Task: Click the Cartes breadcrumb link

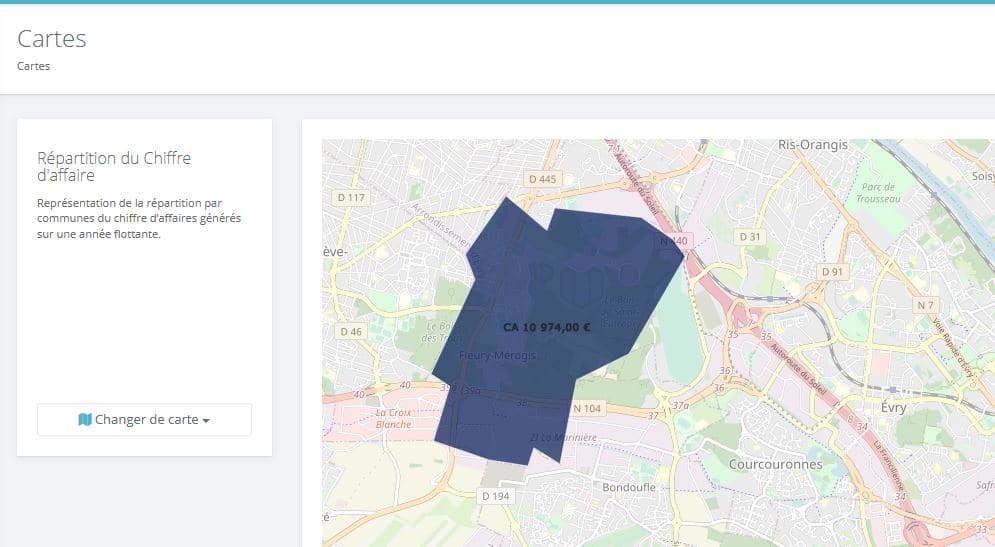Action: [34, 66]
